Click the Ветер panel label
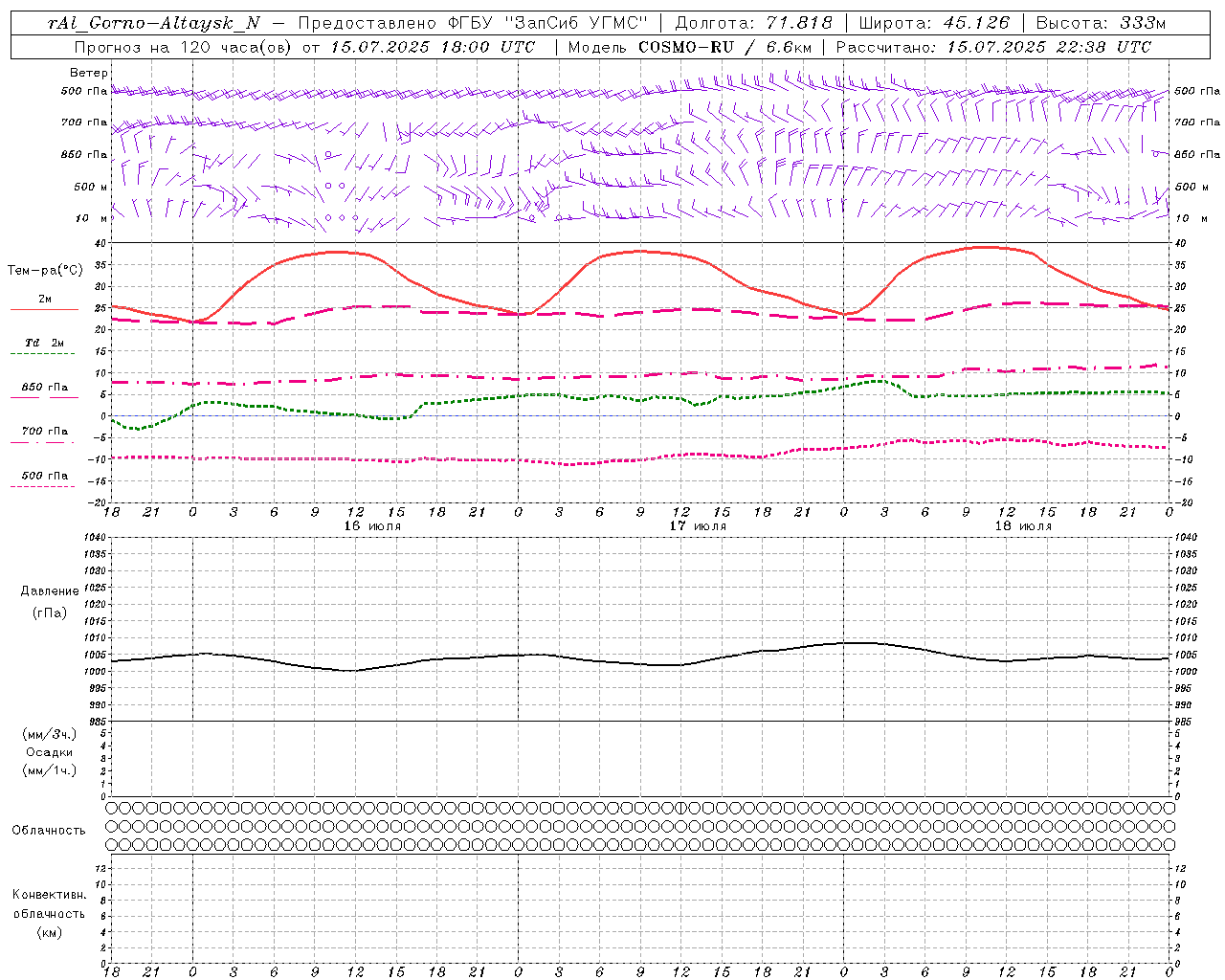The height and width of the screenshot is (980, 1225). pyautogui.click(x=89, y=73)
